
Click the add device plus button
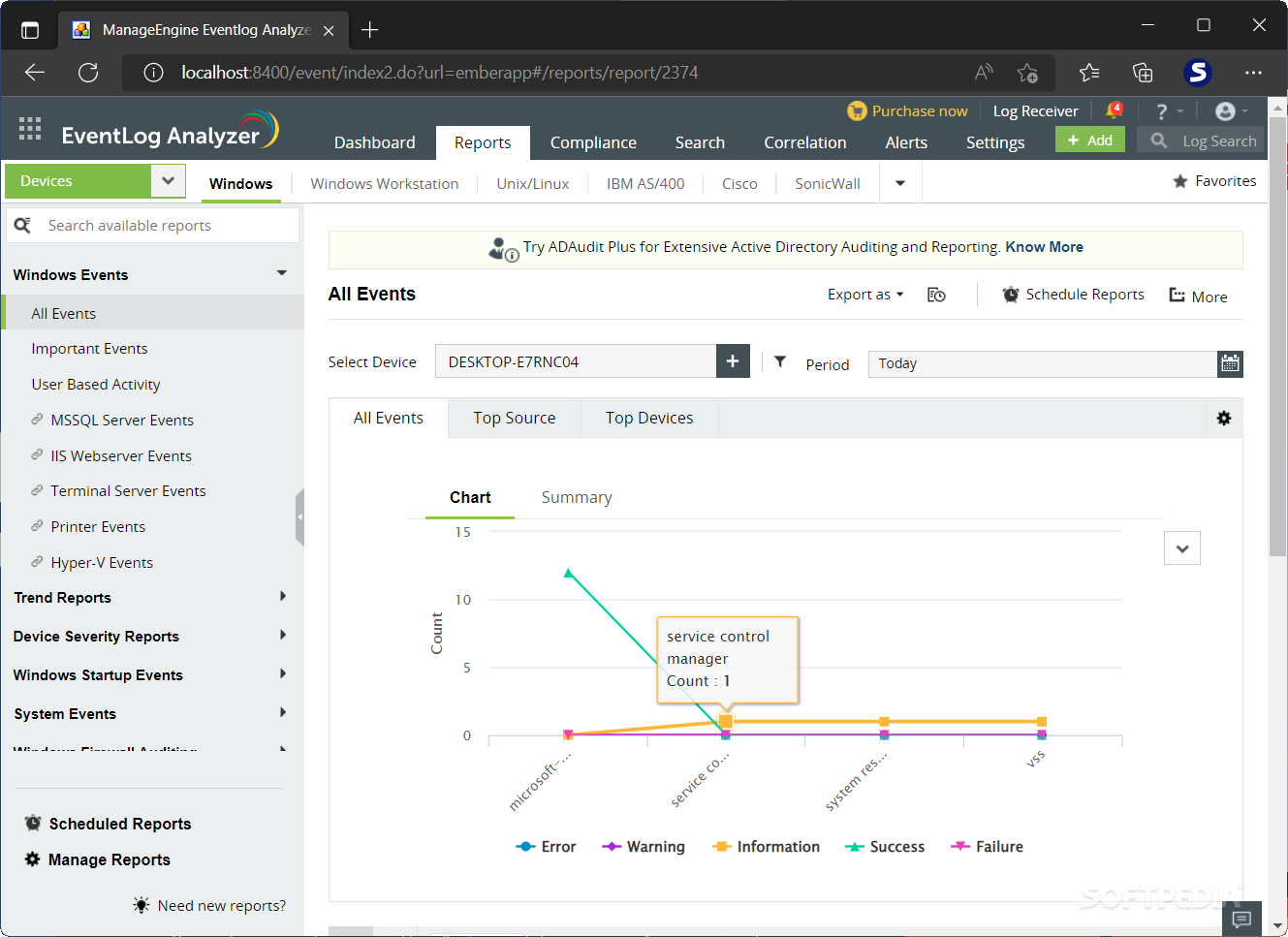(x=733, y=361)
